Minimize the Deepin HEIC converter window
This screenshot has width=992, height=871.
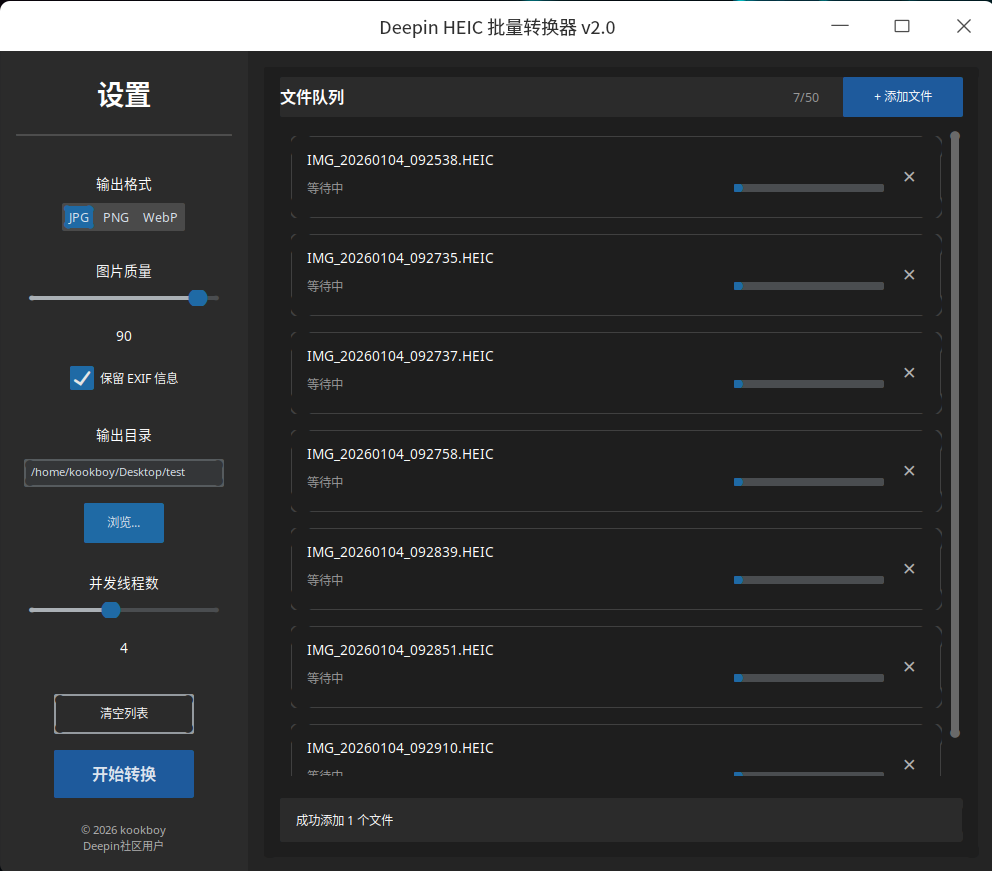pos(840,26)
